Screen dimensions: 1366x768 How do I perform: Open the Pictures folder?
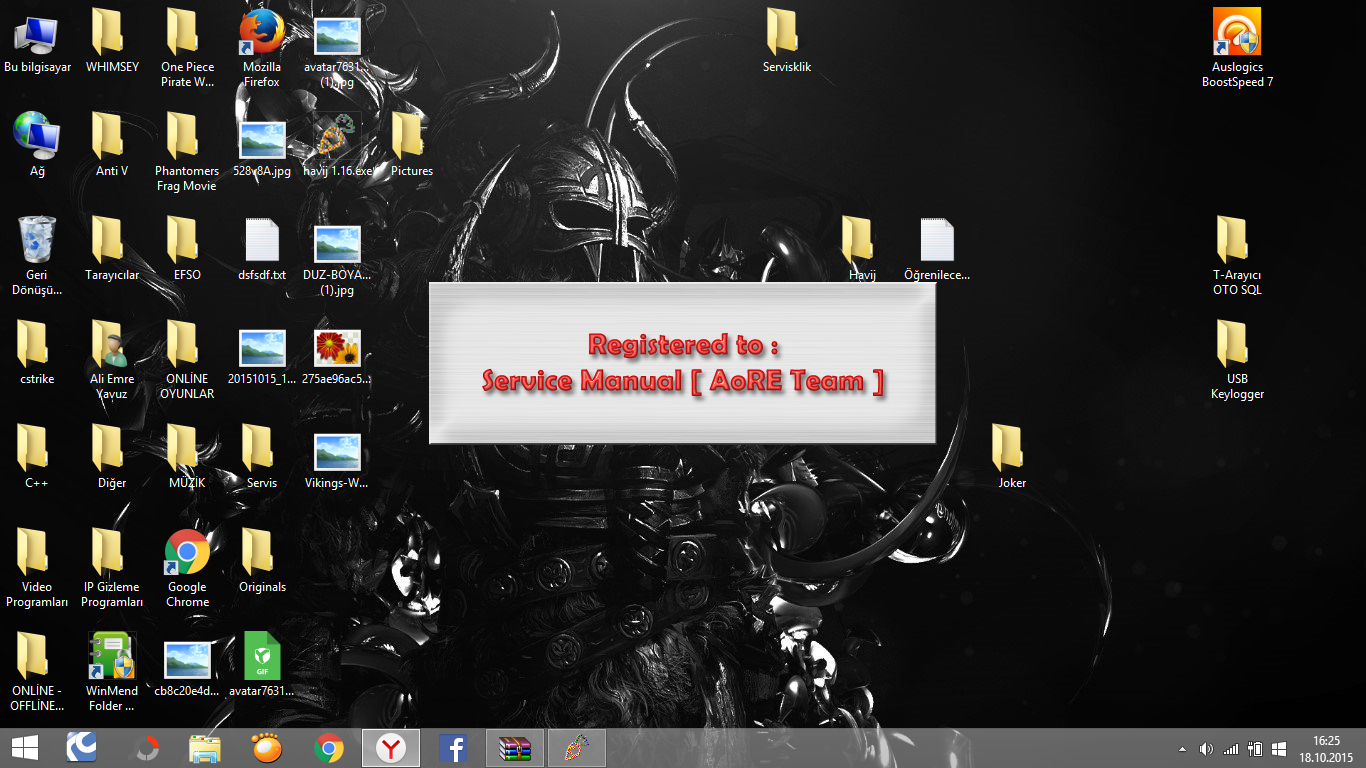click(412, 146)
